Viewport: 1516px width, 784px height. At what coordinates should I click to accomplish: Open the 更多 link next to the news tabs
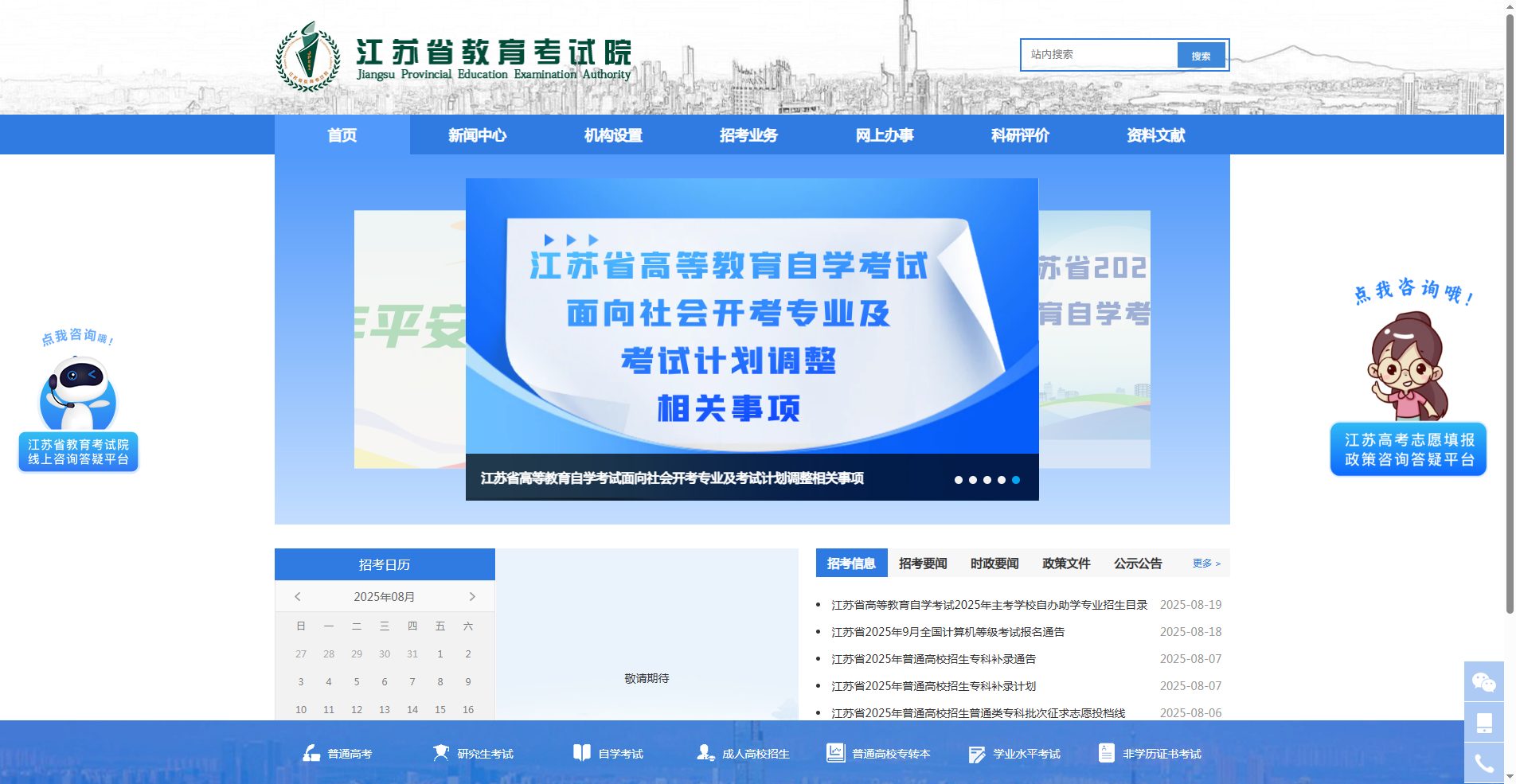coord(1204,564)
